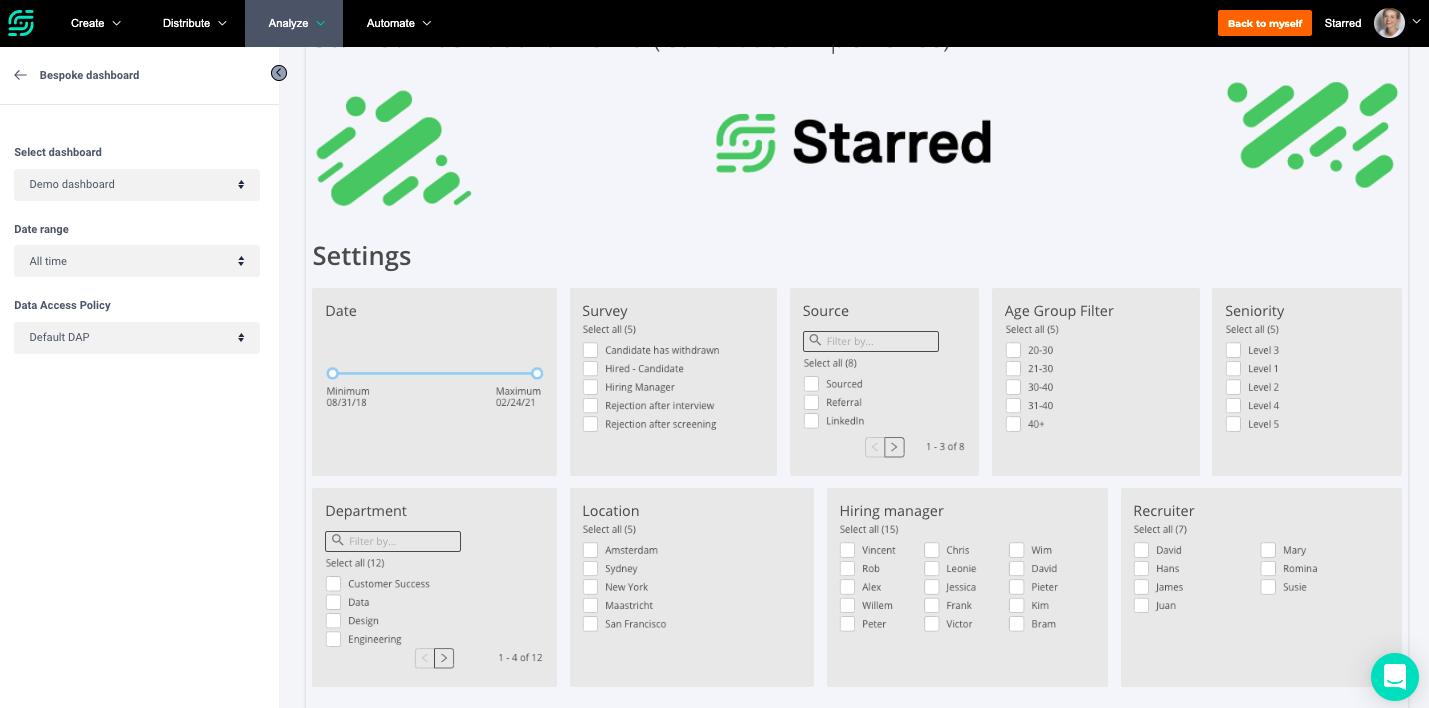Image resolution: width=1429 pixels, height=708 pixels.
Task: Check hiring manager Kim
Action: click(x=1017, y=606)
